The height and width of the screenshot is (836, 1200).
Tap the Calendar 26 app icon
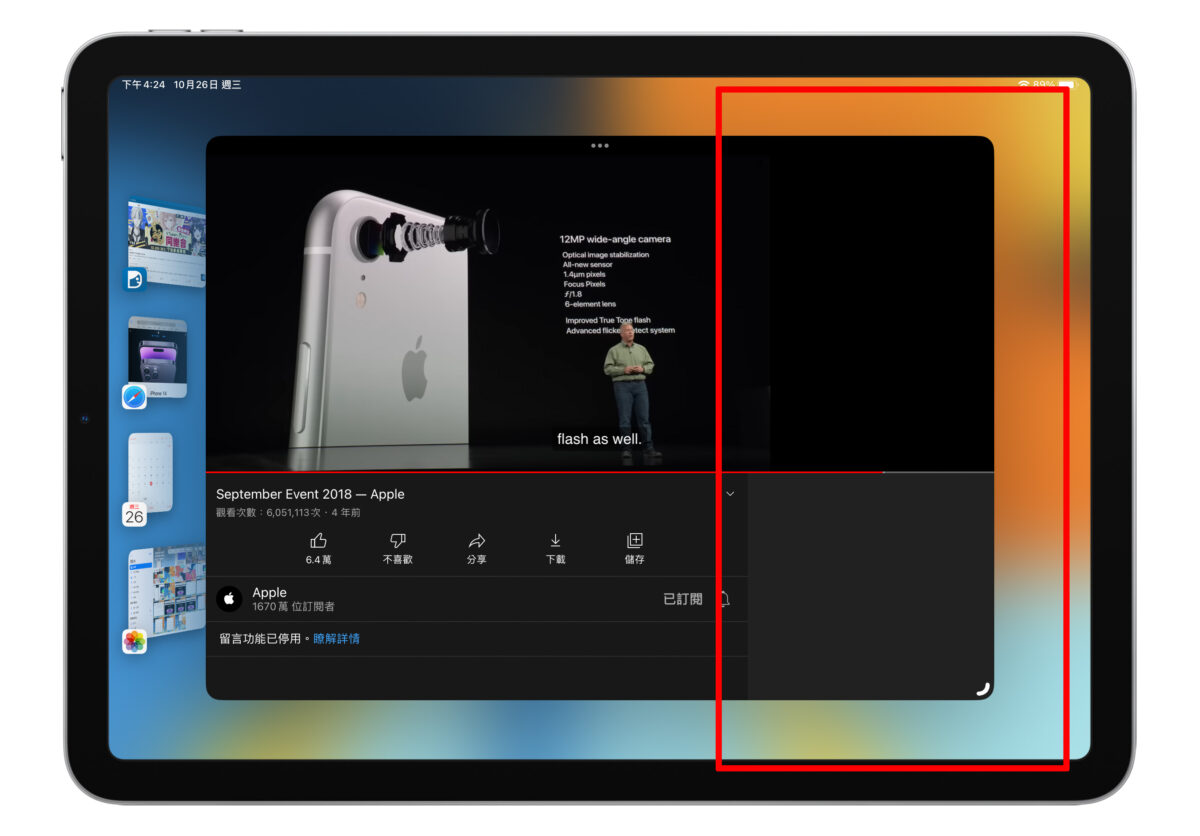(134, 514)
